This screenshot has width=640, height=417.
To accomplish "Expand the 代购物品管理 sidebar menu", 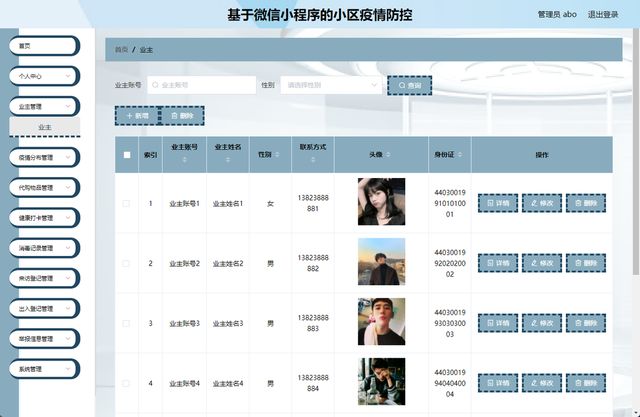I will 44,188.
